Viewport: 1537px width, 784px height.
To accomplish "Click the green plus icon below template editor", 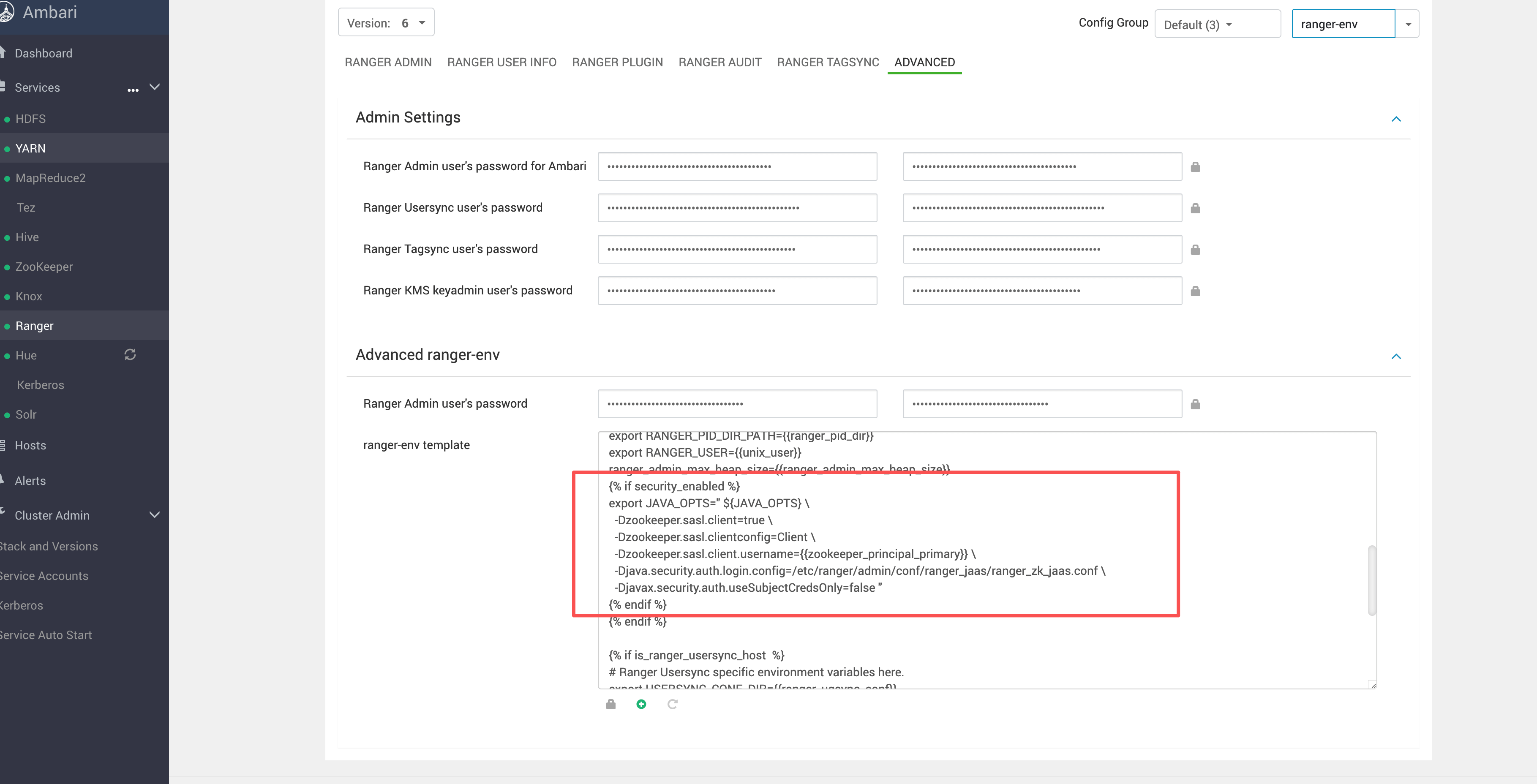I will [x=641, y=705].
